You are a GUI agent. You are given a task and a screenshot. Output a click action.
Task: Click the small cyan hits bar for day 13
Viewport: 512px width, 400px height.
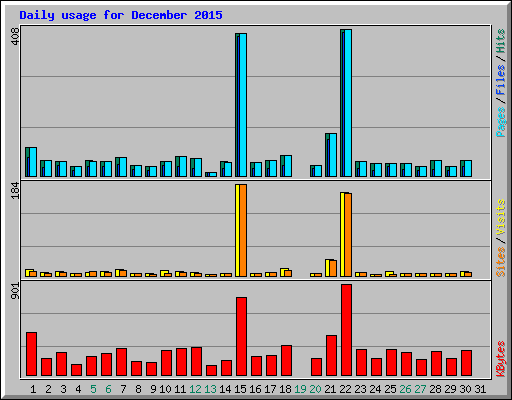pyautogui.click(x=213, y=174)
